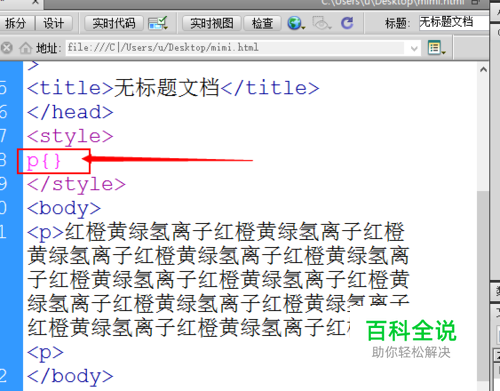Click the </body> closing tag
Screen dimensions: 500x391
coord(70,376)
